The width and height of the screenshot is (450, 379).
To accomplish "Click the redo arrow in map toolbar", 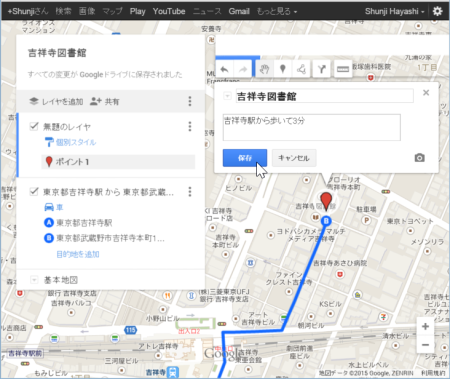I will coord(243,69).
